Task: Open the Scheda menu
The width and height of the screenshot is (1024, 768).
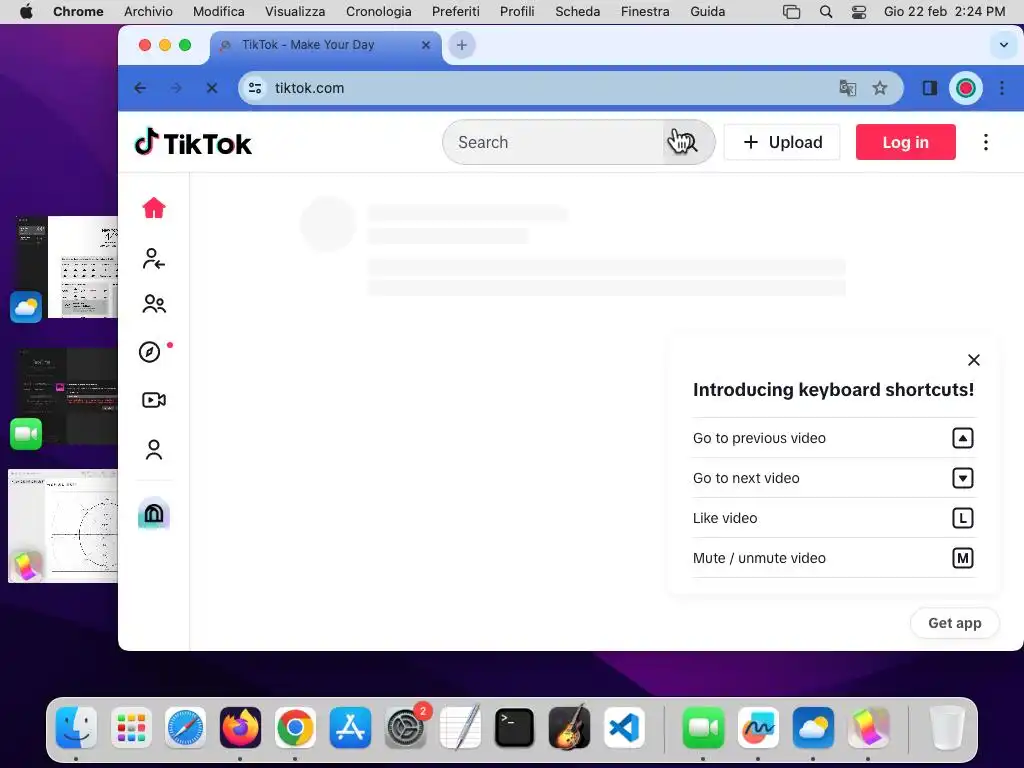Action: [x=577, y=11]
